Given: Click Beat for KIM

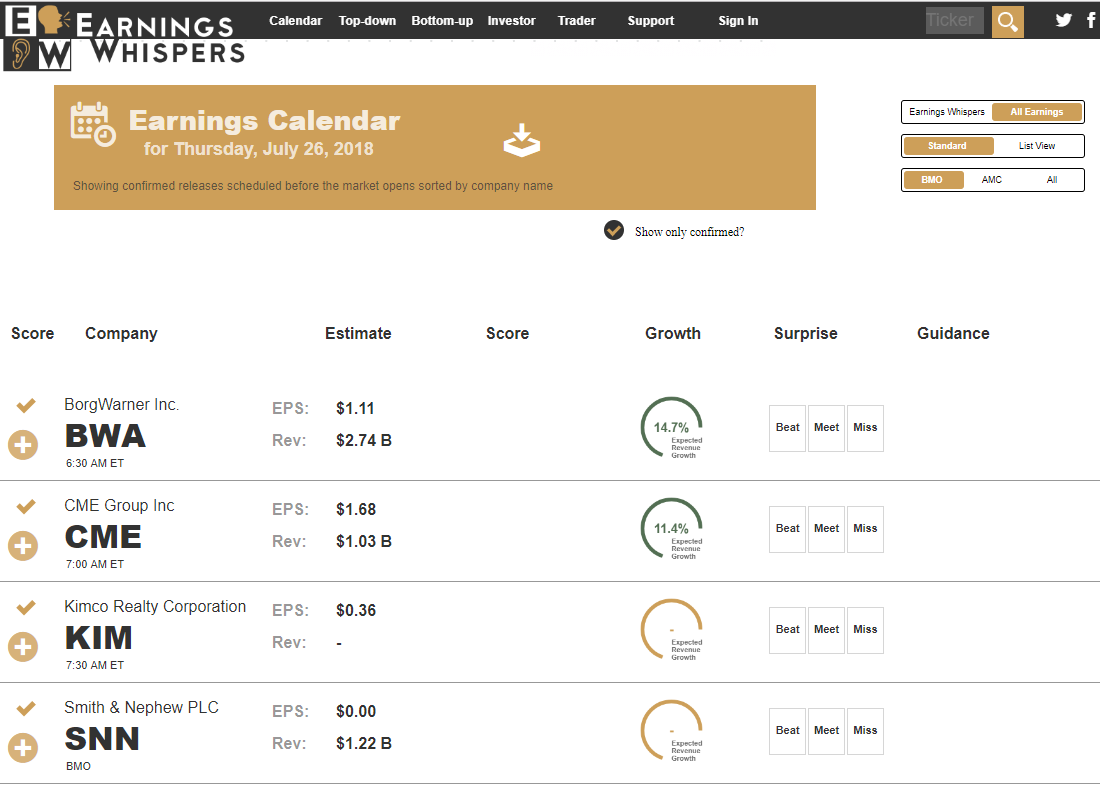Looking at the screenshot, I should coord(788,630).
